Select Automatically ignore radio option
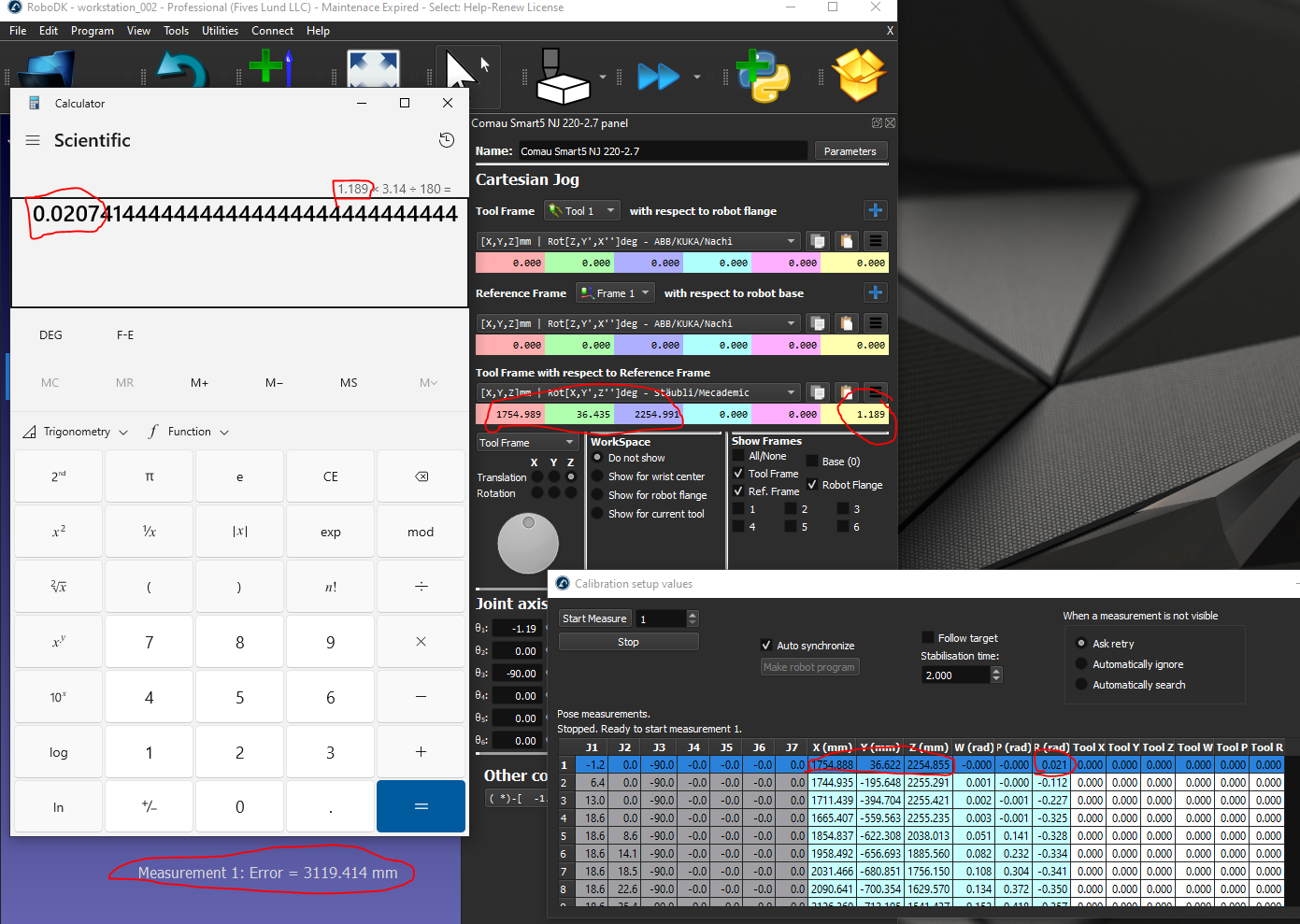 1081,664
